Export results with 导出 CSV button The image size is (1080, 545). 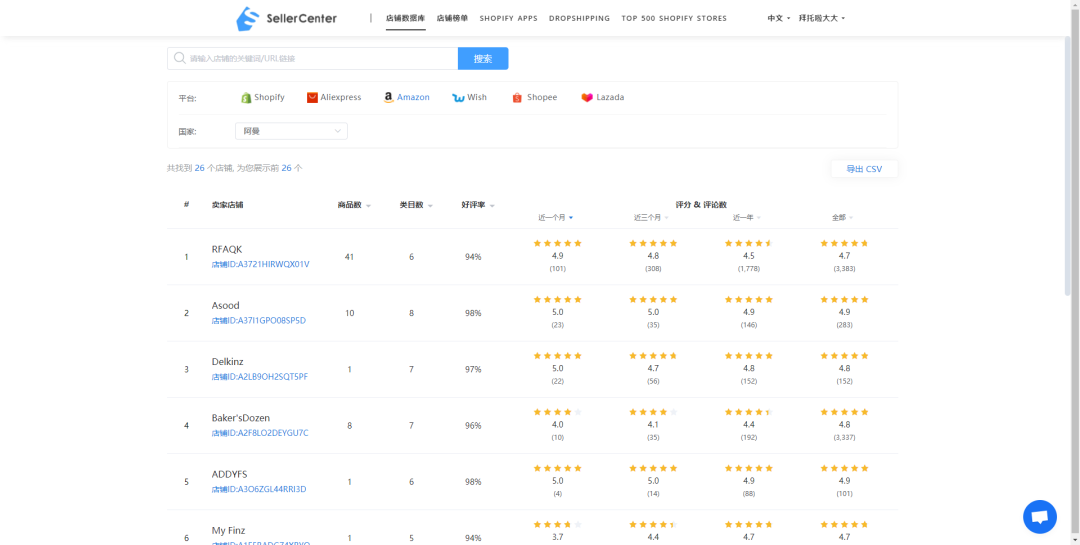(864, 169)
